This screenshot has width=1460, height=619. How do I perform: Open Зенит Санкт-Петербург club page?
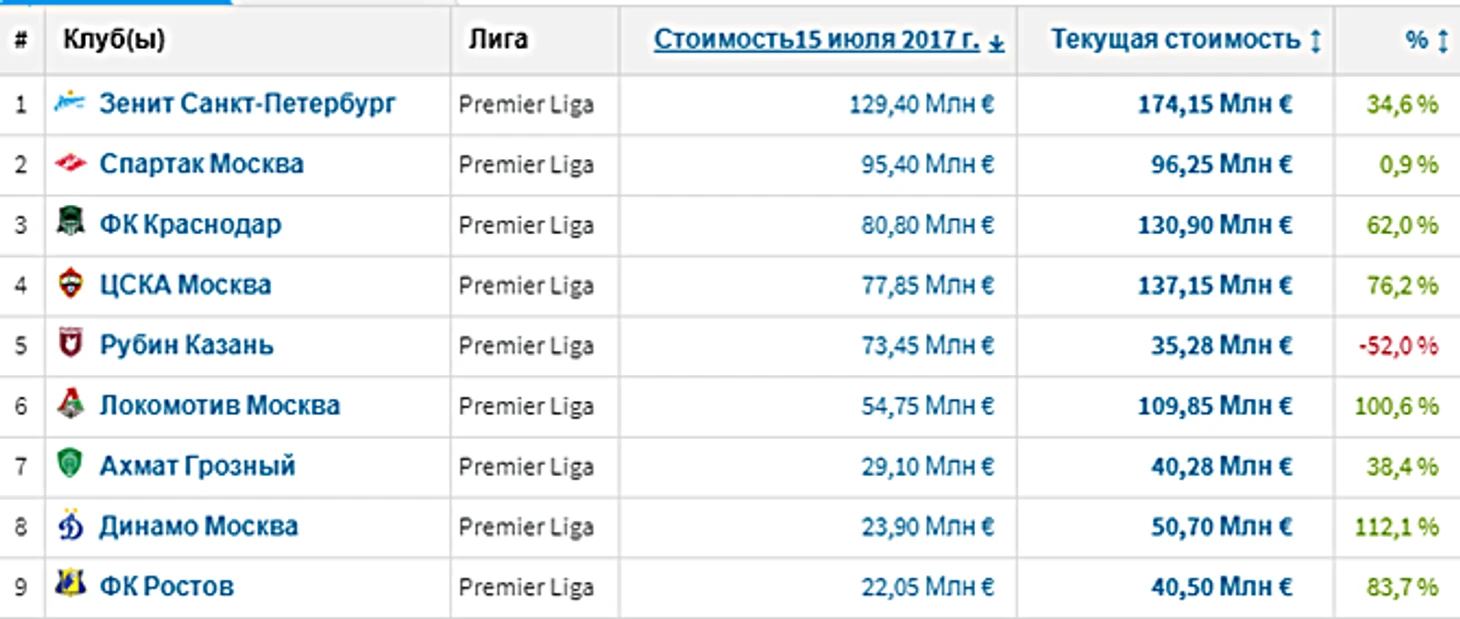tap(248, 103)
